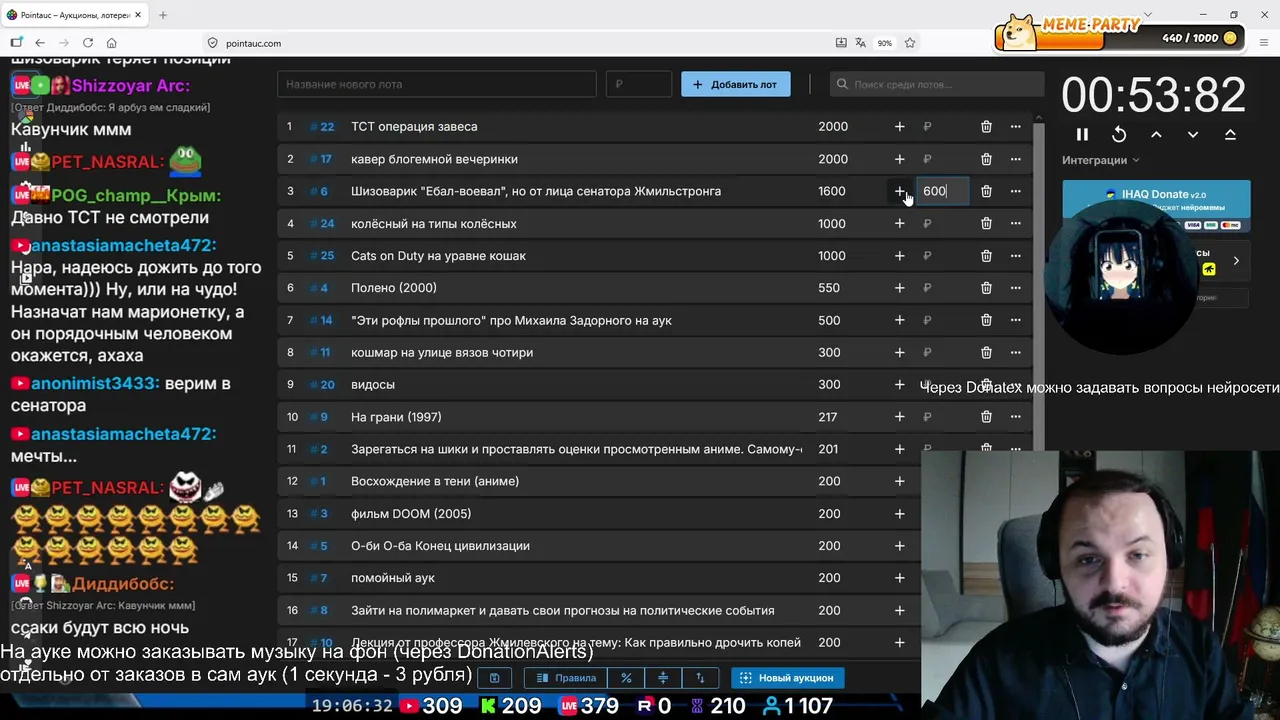The width and height of the screenshot is (1280, 720).
Task: Click the split-divide icon in bottom toolbar
Action: (x=663, y=678)
